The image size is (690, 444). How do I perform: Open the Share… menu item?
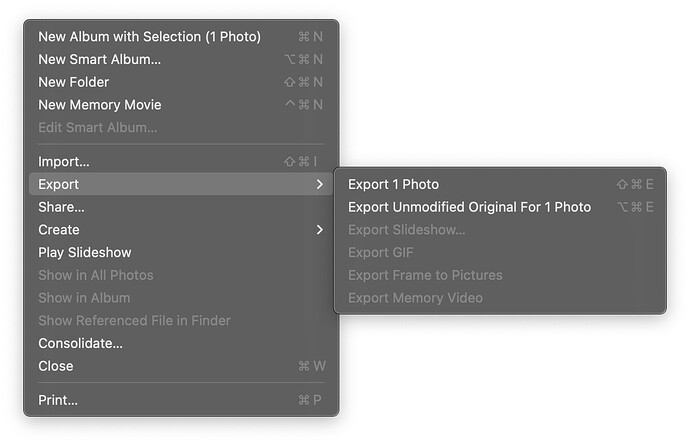pyautogui.click(x=61, y=207)
